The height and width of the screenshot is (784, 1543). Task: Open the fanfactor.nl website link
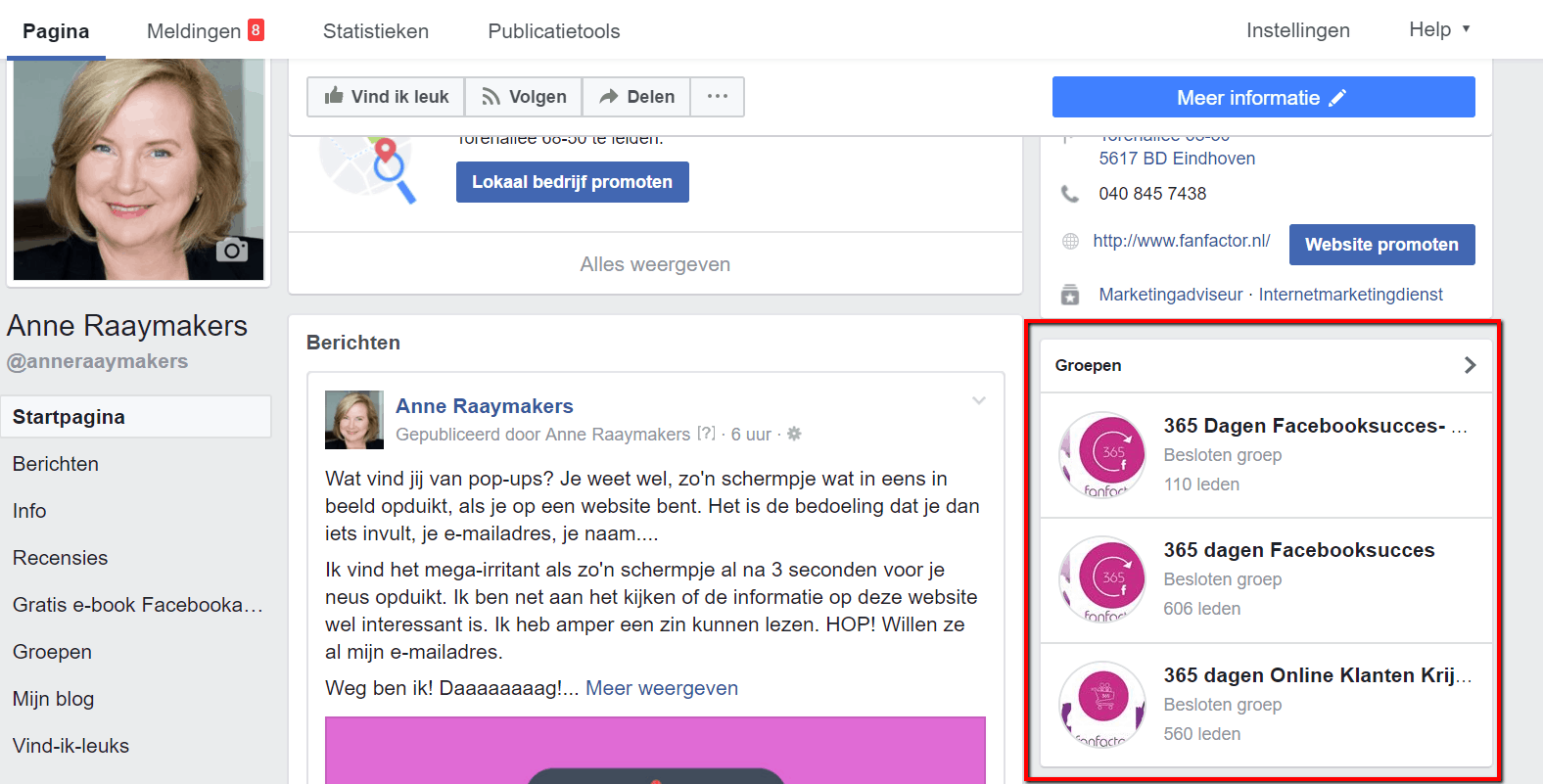click(x=1182, y=241)
